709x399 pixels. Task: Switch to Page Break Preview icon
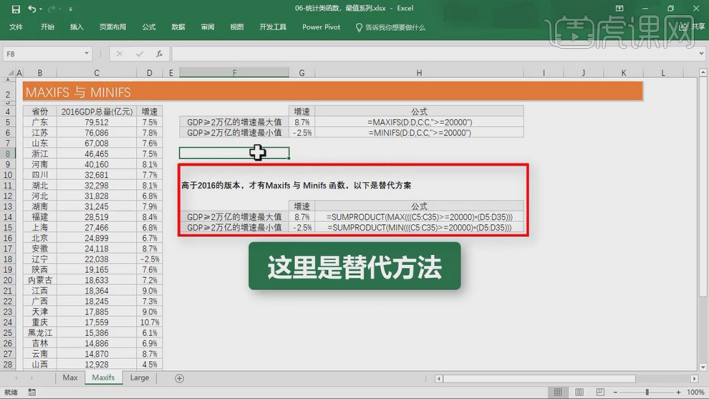pos(600,392)
